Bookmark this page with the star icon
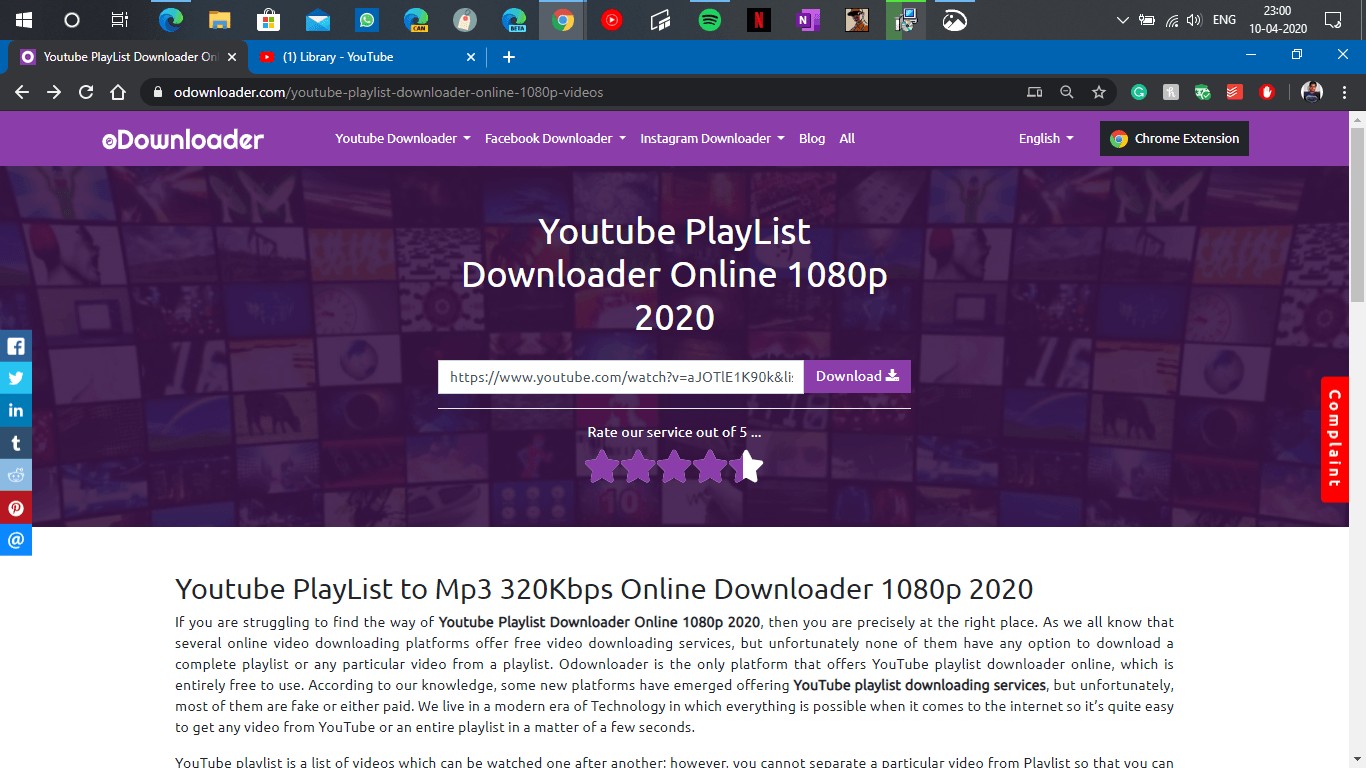 [1099, 92]
